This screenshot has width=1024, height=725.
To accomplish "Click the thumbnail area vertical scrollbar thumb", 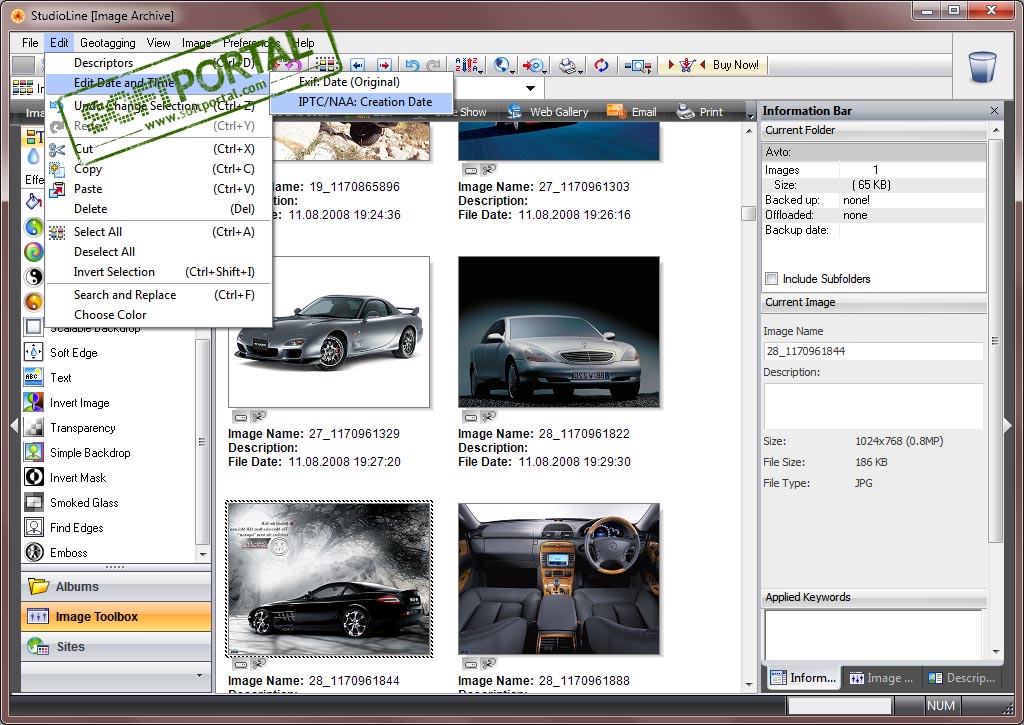I will pyautogui.click(x=749, y=214).
